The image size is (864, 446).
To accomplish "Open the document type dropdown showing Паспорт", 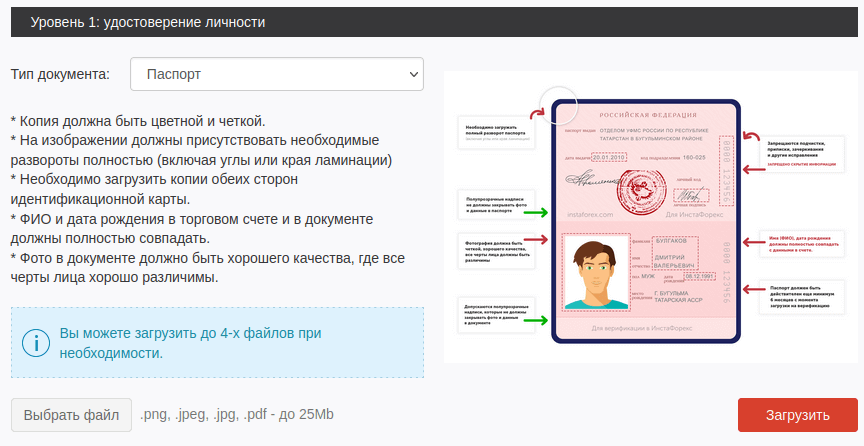I will click(277, 74).
